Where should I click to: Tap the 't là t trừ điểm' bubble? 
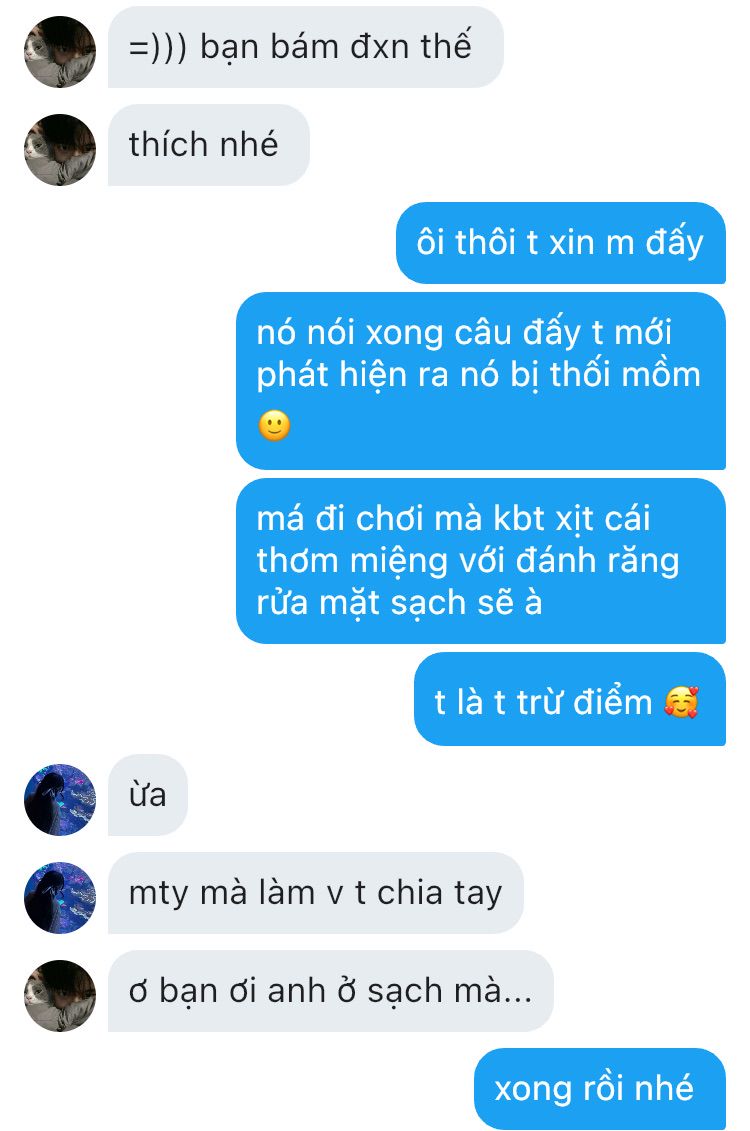(x=570, y=699)
